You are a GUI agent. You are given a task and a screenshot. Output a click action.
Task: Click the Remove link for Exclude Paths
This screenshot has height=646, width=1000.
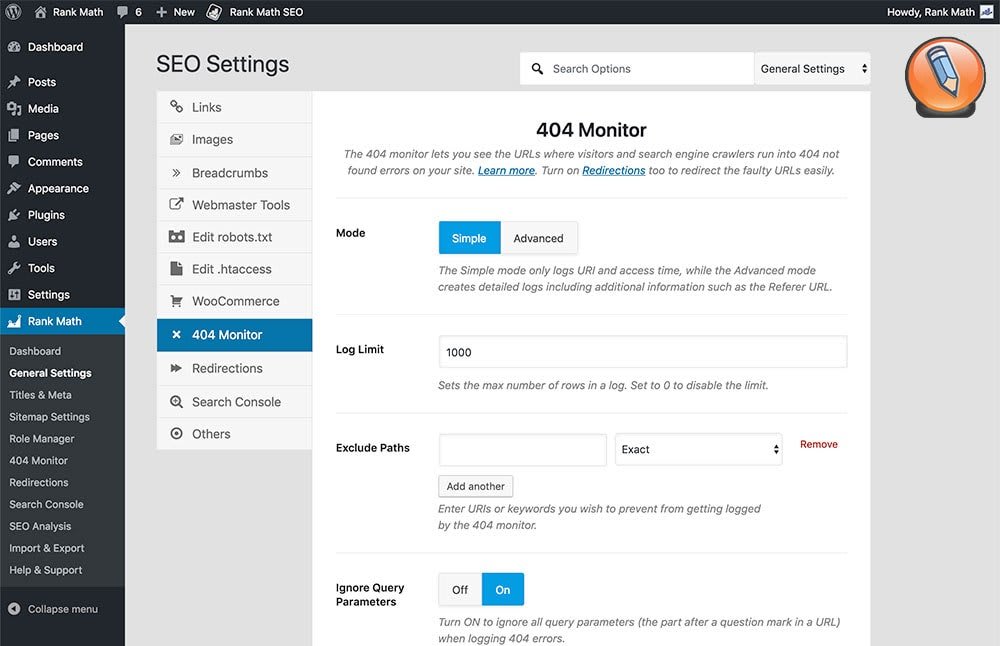coord(819,444)
